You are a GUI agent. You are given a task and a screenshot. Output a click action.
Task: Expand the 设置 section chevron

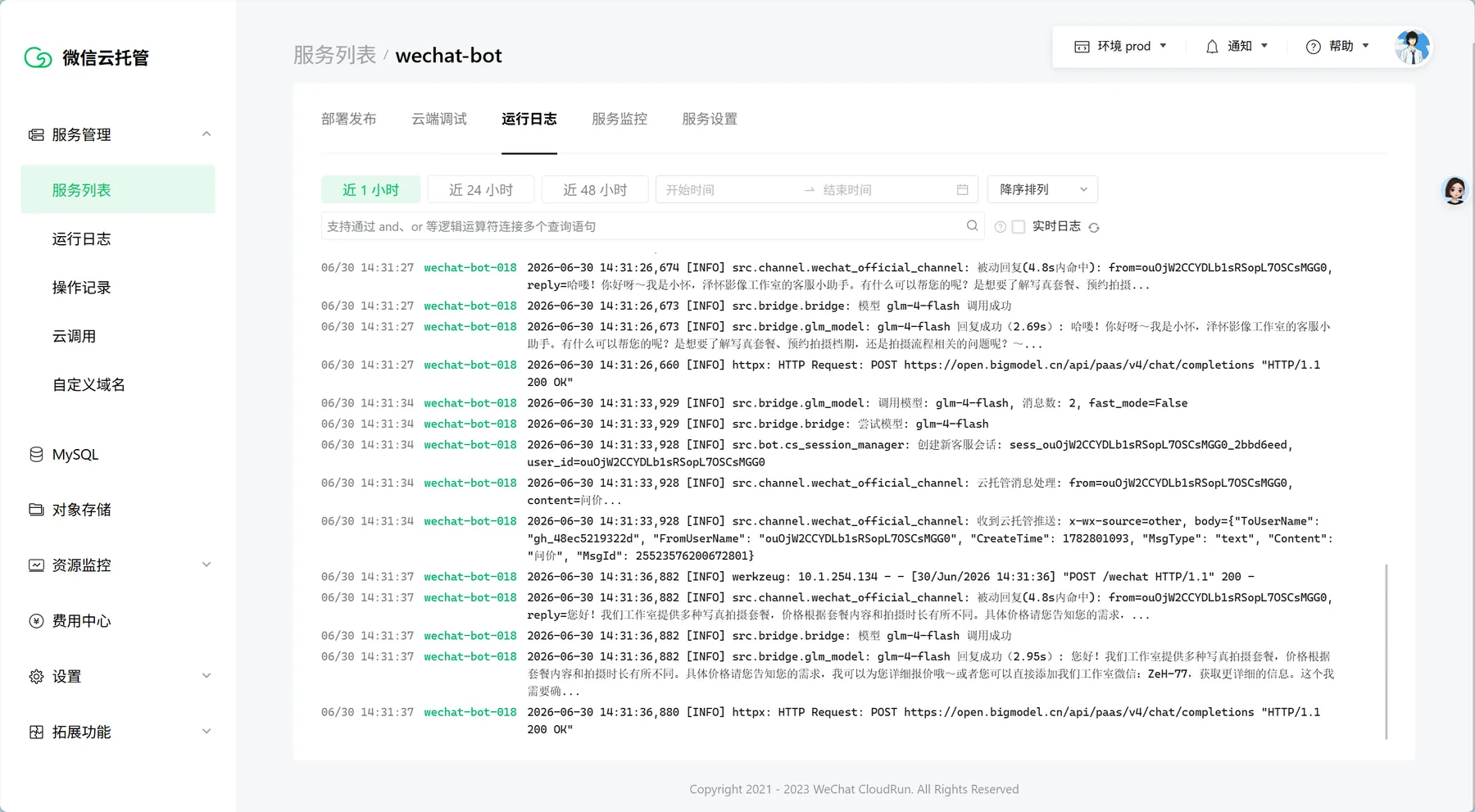[x=206, y=676]
